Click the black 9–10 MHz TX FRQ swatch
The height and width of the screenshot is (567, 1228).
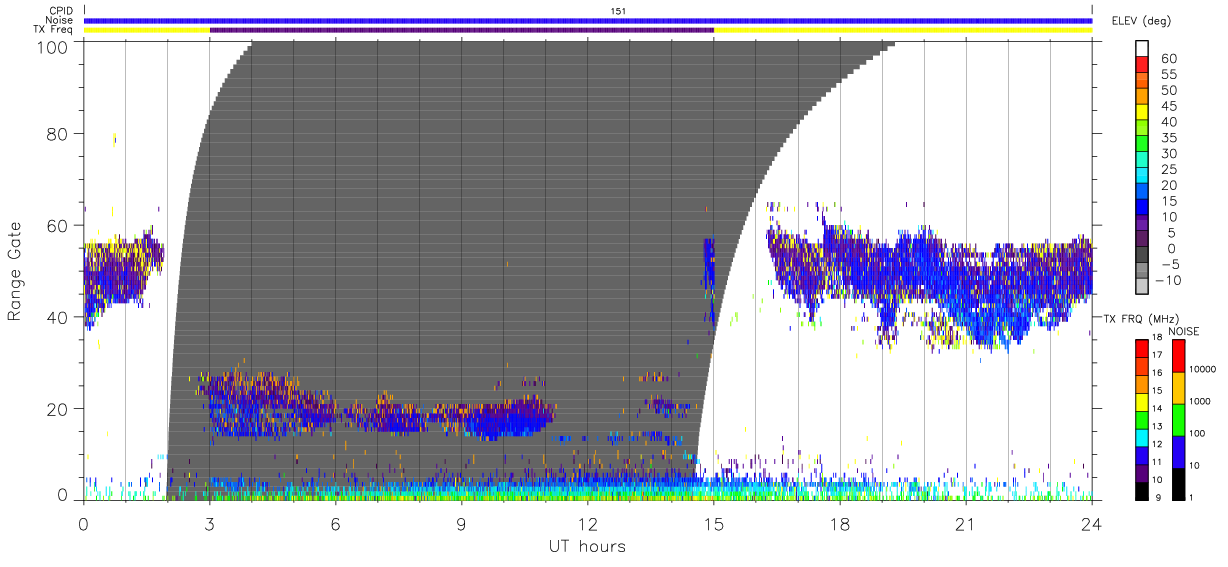(1141, 489)
